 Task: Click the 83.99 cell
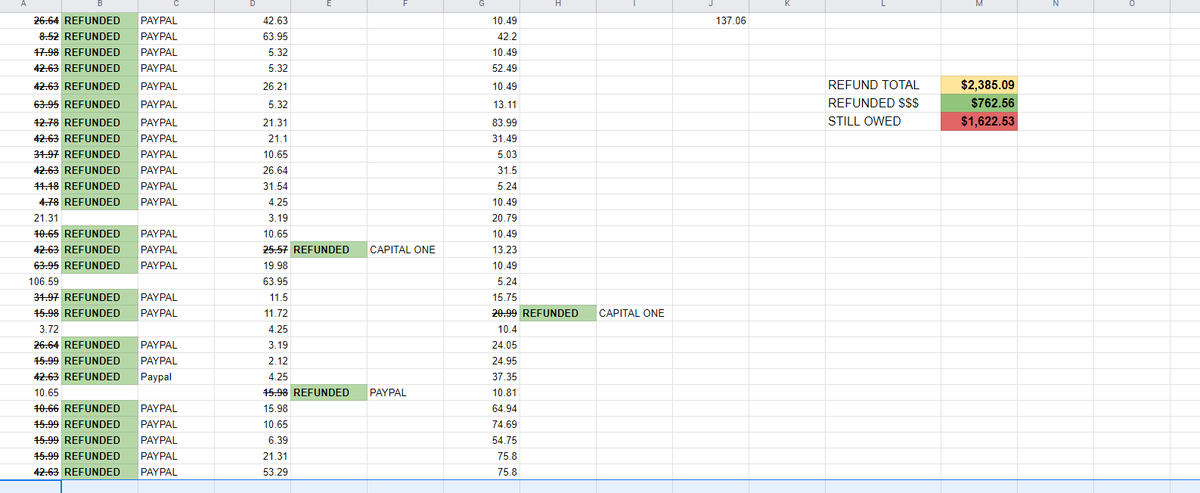click(x=481, y=122)
